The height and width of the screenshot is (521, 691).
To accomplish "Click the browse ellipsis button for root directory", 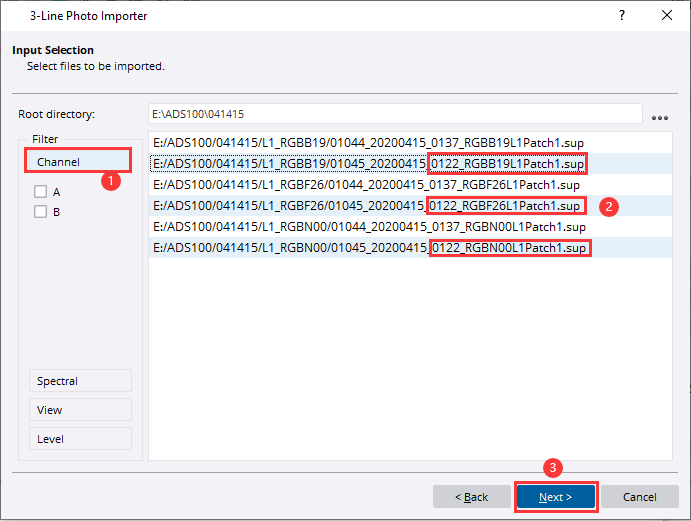I will tap(659, 116).
